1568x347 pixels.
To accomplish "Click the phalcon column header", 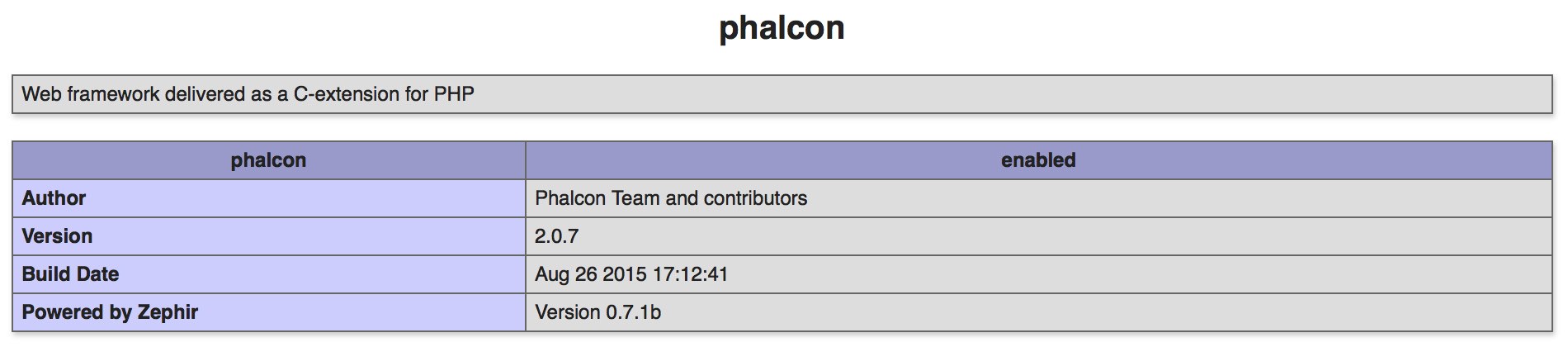I will click(268, 160).
